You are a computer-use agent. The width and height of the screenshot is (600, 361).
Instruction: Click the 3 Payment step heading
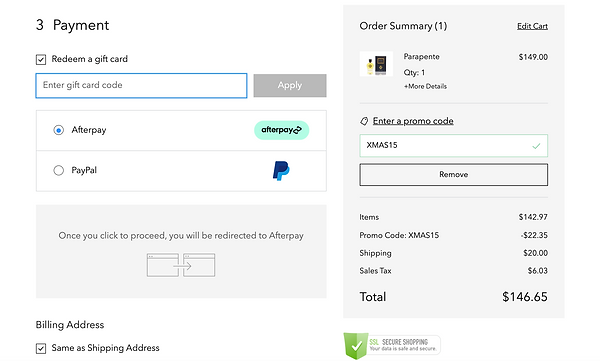click(72, 25)
